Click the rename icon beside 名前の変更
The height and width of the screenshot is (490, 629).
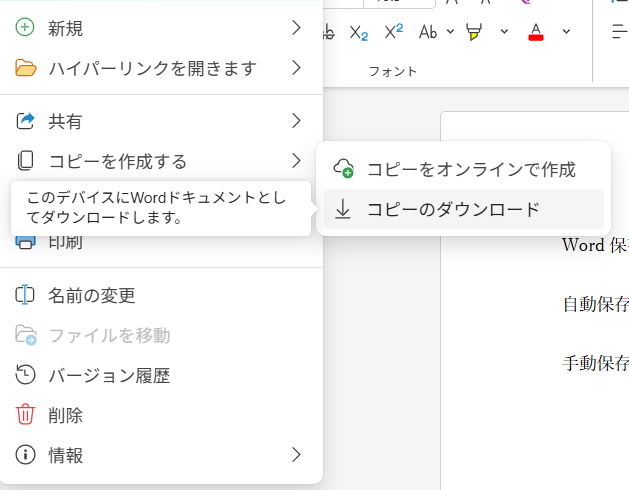[x=25, y=295]
